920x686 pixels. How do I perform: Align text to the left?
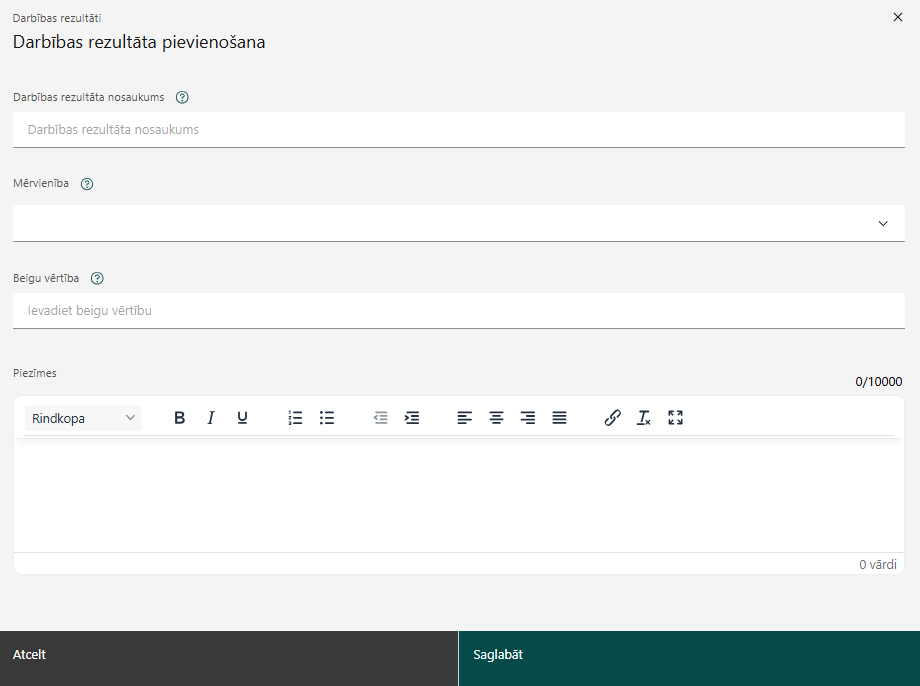click(x=465, y=418)
